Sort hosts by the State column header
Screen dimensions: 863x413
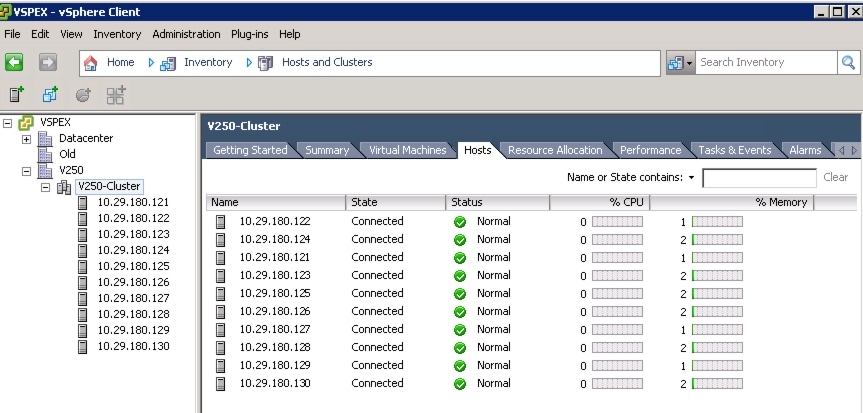(x=393, y=202)
